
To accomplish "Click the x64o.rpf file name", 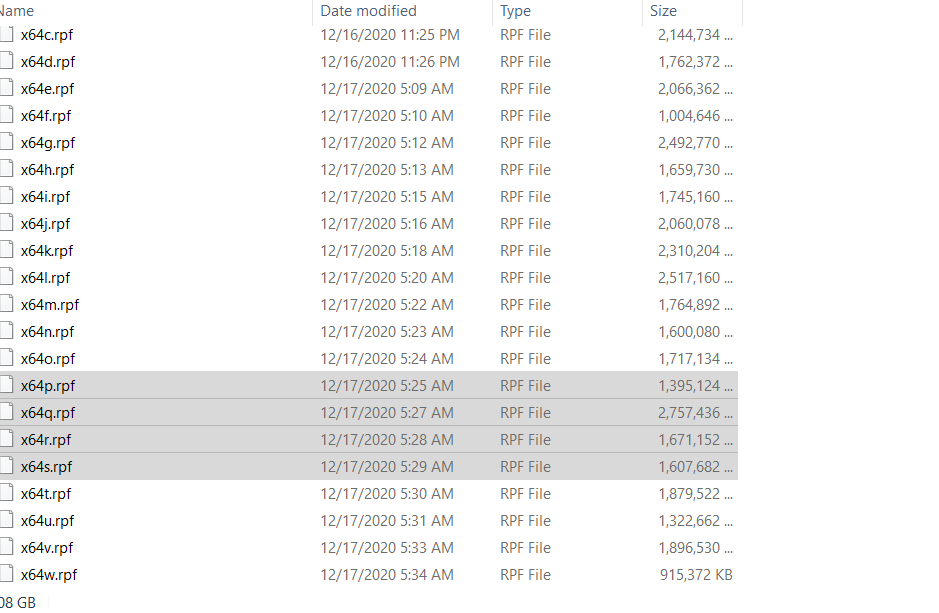I will 48,359.
